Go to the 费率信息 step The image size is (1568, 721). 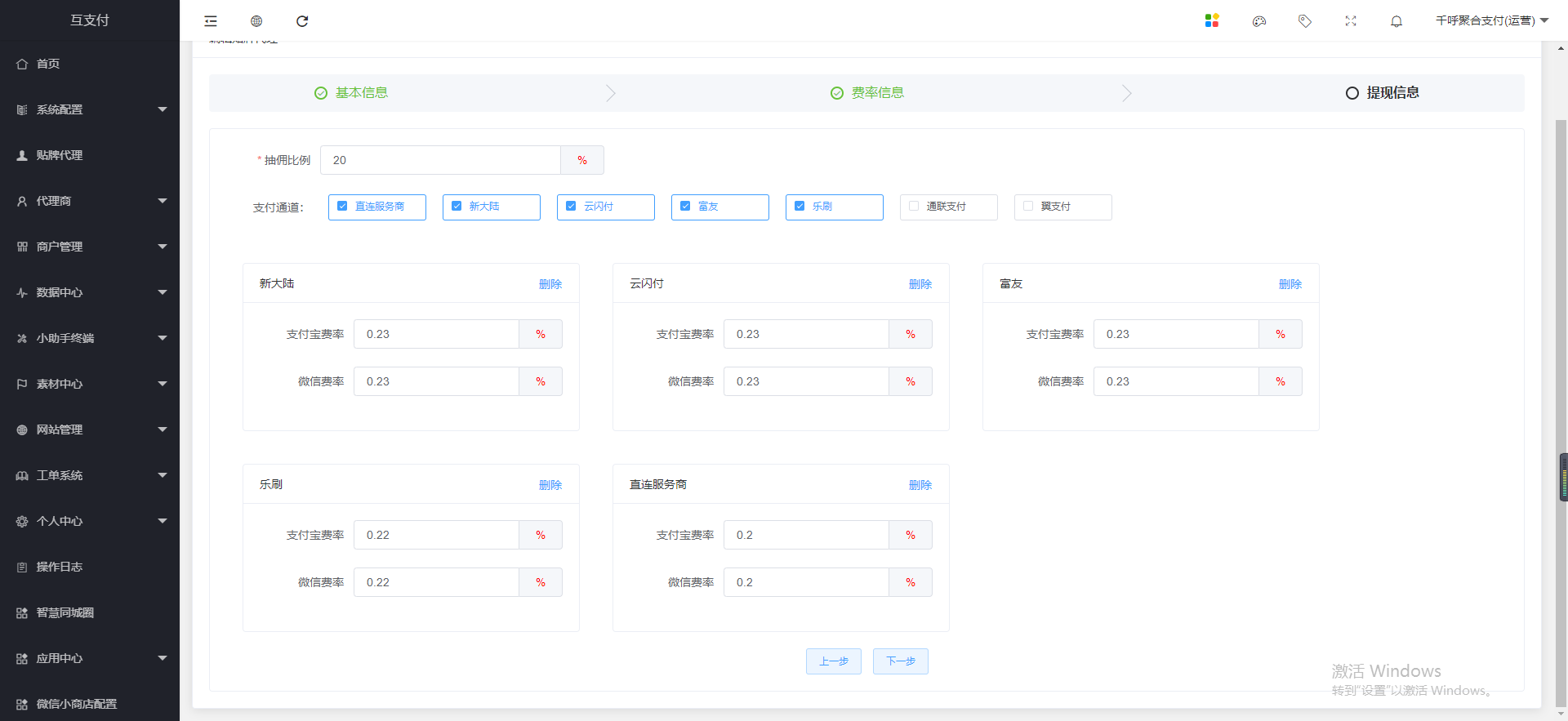[867, 93]
